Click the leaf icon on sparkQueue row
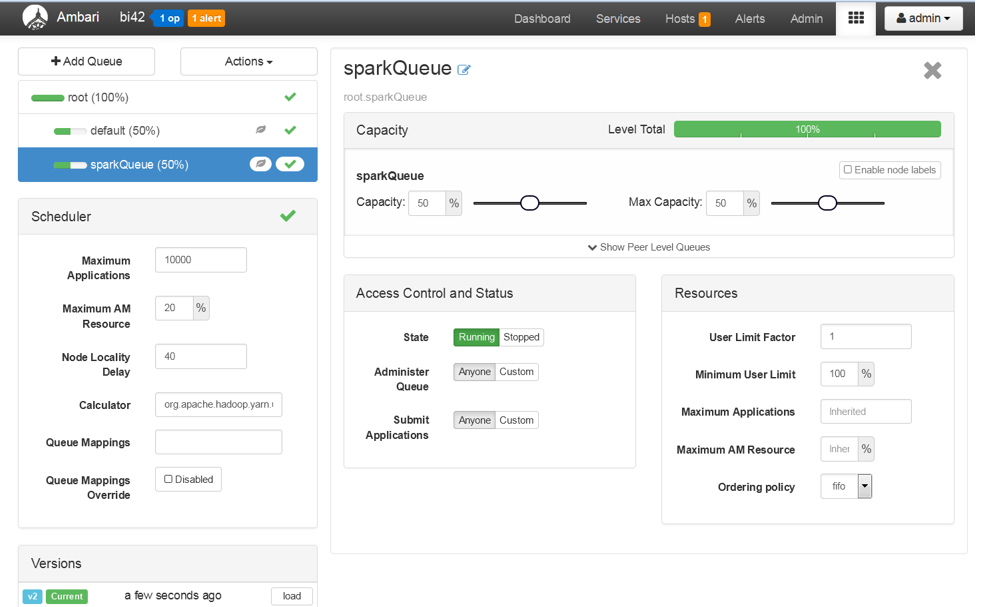 [x=261, y=164]
